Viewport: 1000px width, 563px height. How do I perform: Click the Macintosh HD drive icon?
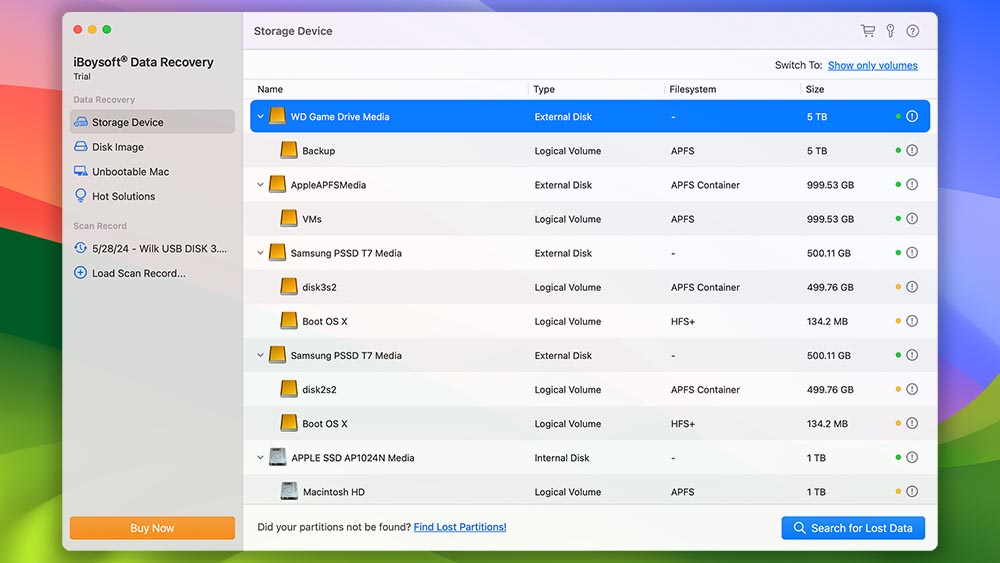point(289,491)
